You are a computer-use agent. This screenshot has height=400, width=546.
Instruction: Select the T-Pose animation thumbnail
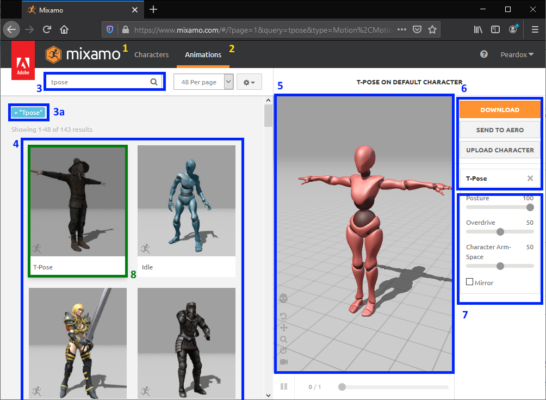click(78, 211)
